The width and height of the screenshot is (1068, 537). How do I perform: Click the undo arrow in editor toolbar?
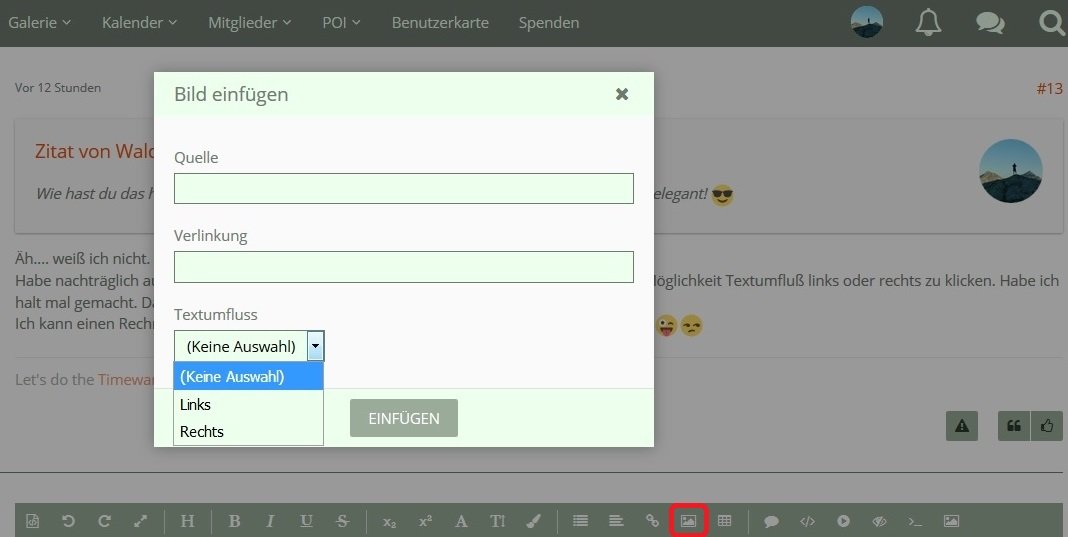coord(68,521)
